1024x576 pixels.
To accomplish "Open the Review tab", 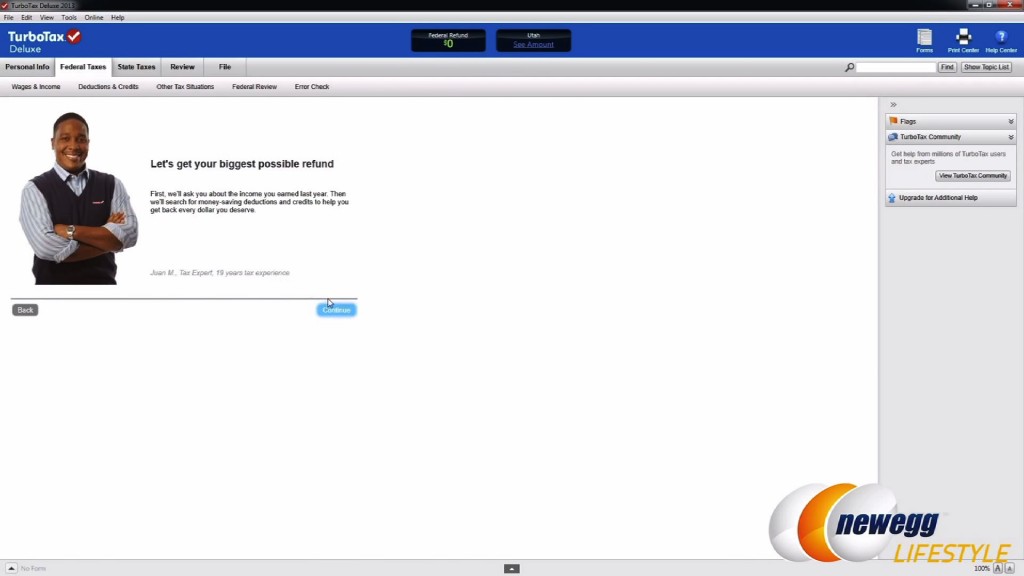I will point(182,67).
